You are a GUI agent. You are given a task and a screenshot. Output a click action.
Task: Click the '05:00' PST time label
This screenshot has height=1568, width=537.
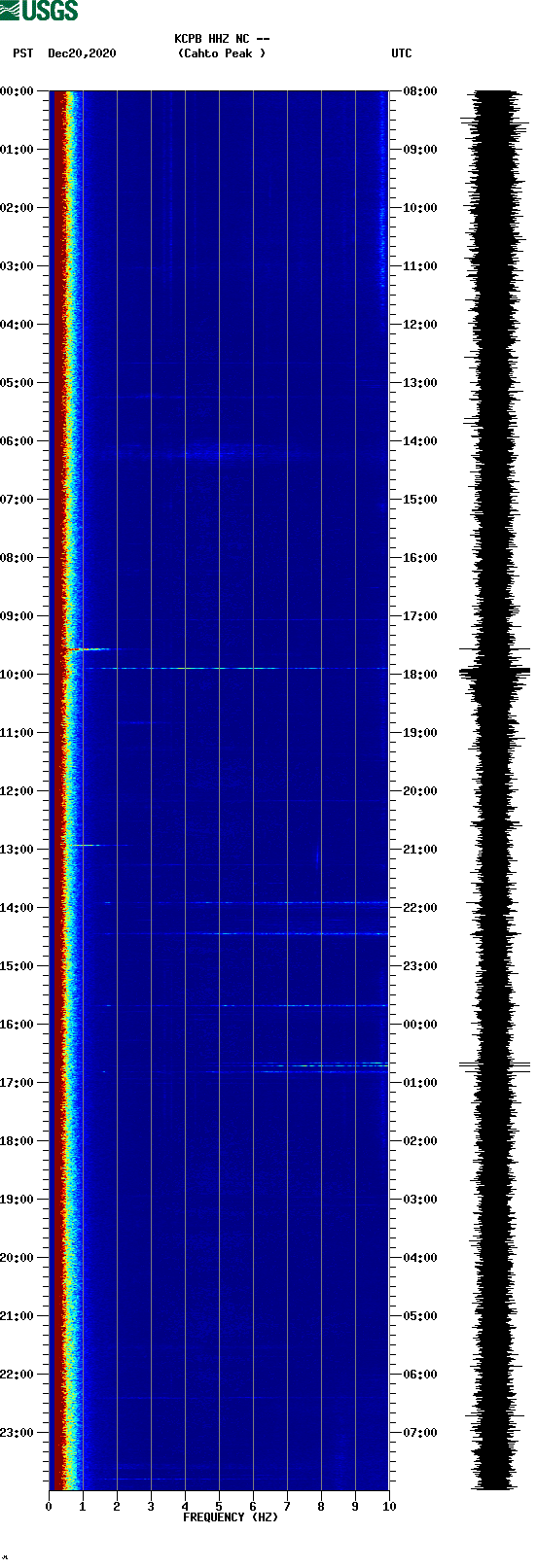pyautogui.click(x=17, y=383)
